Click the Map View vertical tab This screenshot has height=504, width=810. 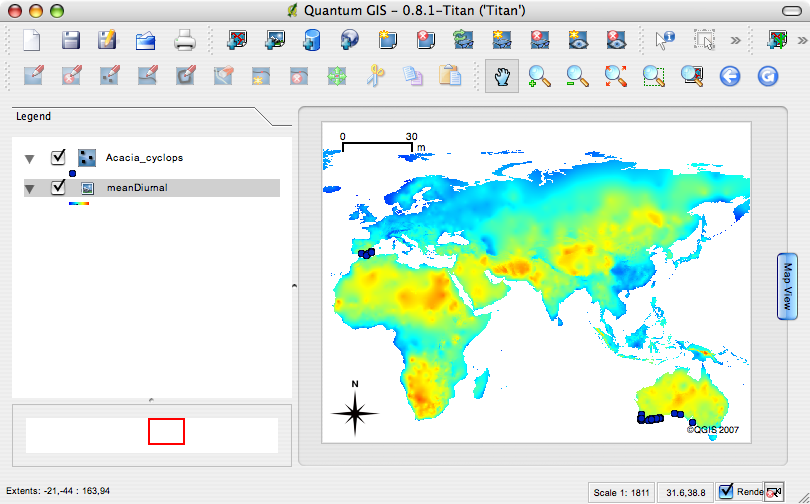tap(787, 287)
